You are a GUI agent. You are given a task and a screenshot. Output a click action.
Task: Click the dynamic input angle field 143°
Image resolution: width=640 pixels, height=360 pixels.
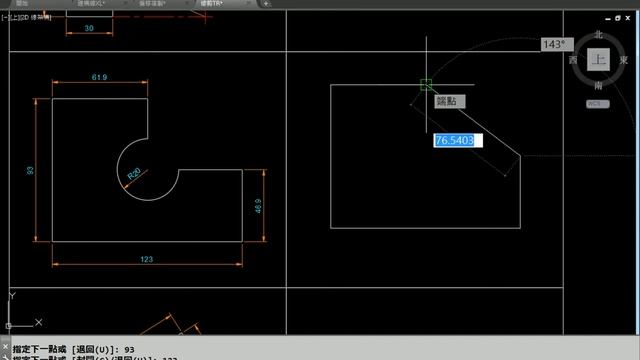point(557,44)
